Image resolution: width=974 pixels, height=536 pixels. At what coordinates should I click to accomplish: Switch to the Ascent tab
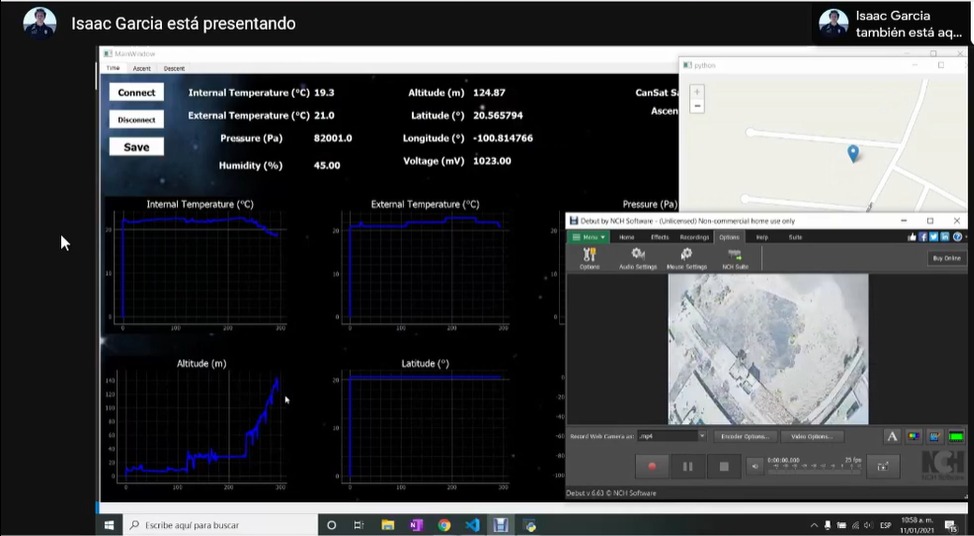pyautogui.click(x=142, y=68)
